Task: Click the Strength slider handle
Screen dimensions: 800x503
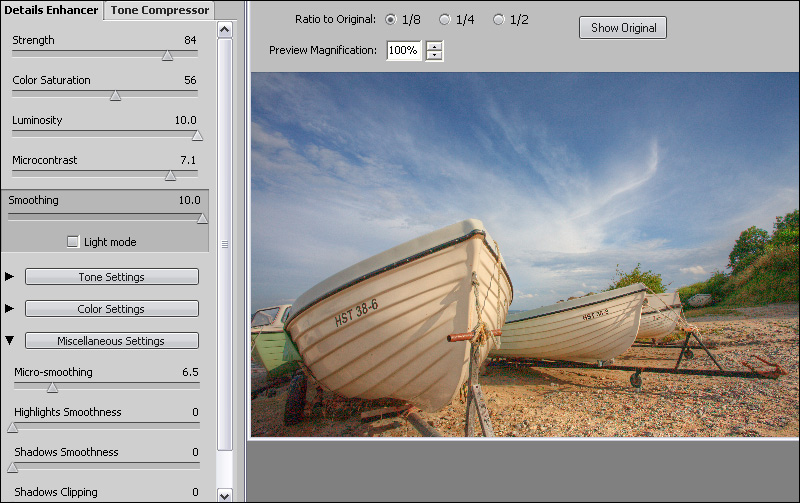Action: click(168, 56)
